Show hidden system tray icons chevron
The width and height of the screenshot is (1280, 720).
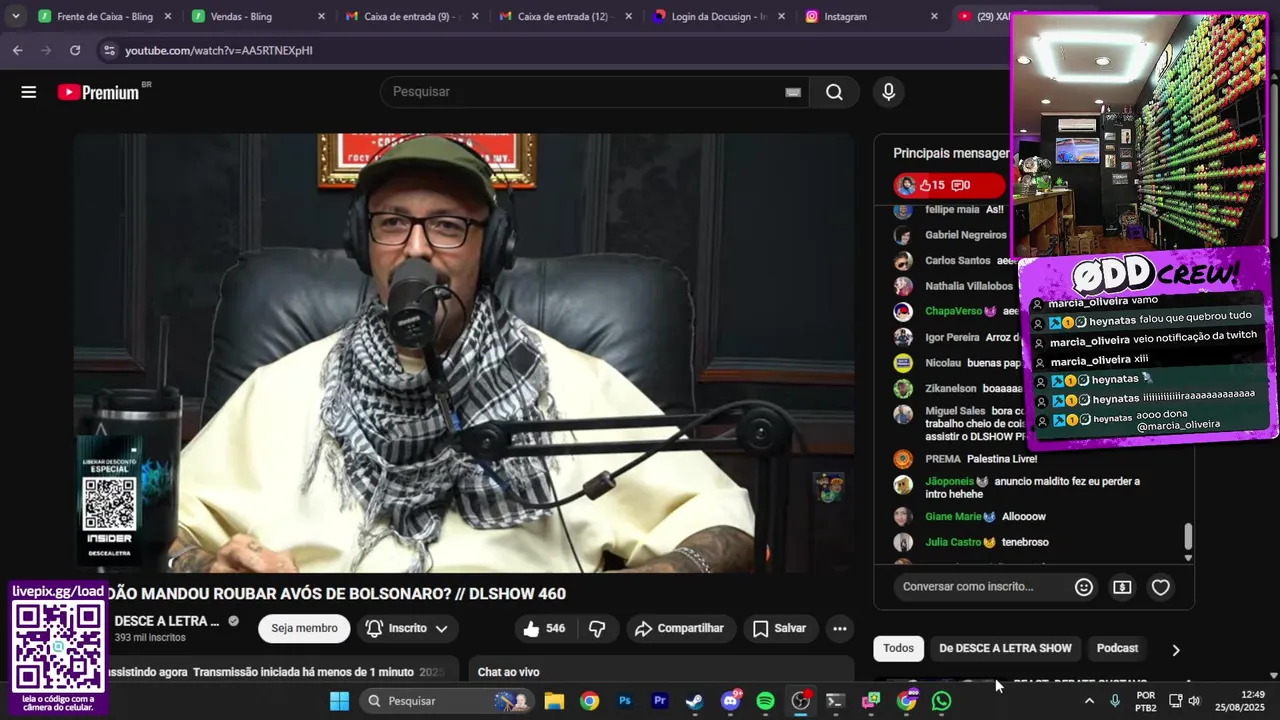tap(1089, 701)
